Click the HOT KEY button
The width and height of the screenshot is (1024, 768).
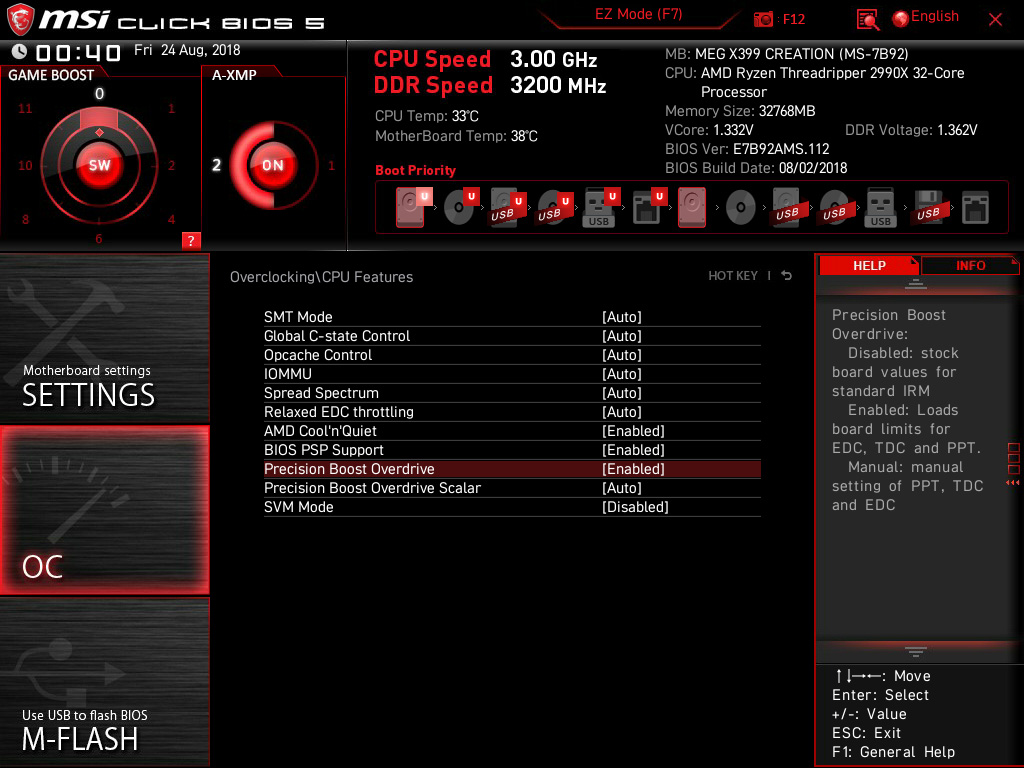tap(733, 276)
